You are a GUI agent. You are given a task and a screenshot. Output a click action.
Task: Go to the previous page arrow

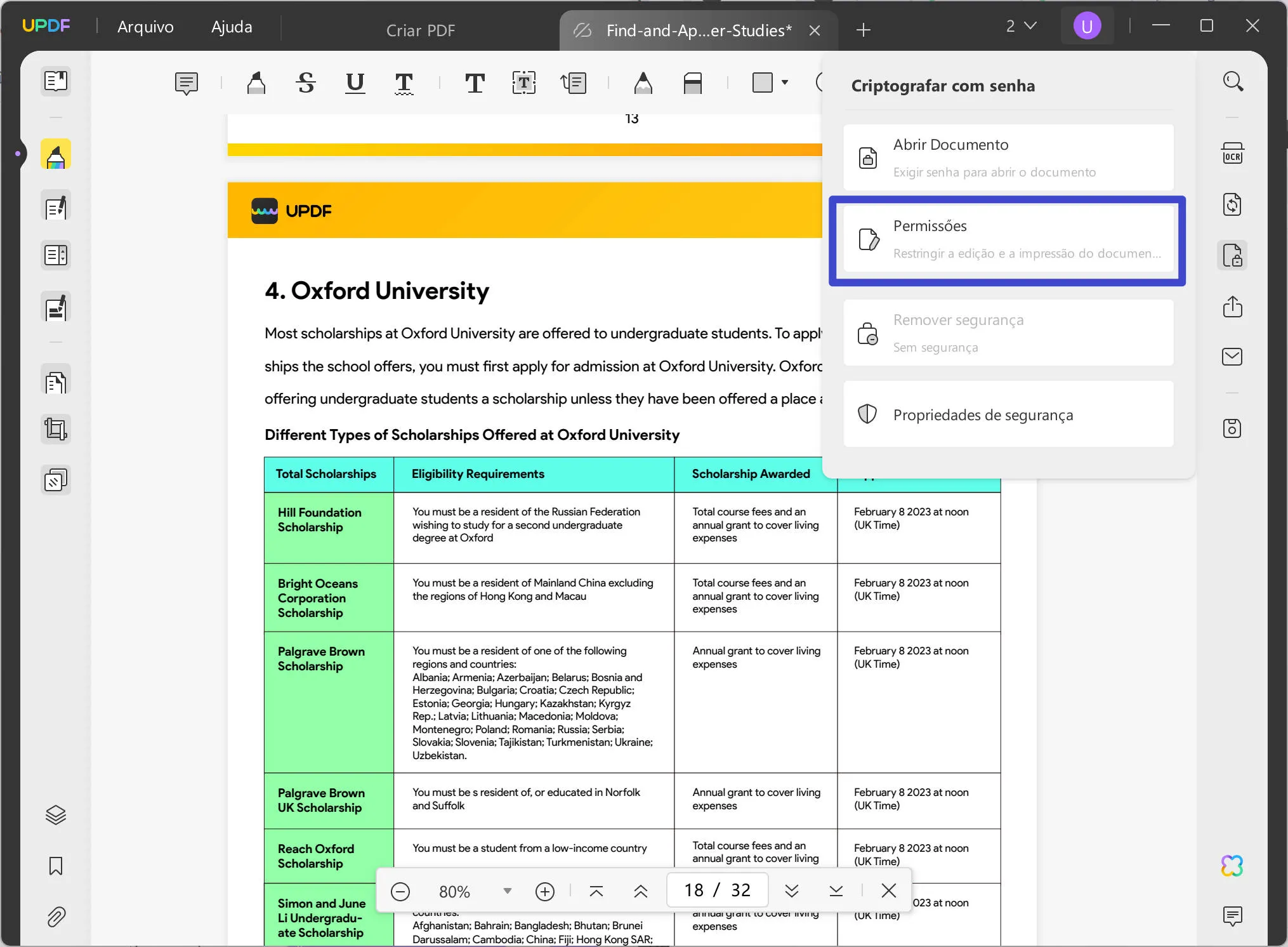[641, 891]
